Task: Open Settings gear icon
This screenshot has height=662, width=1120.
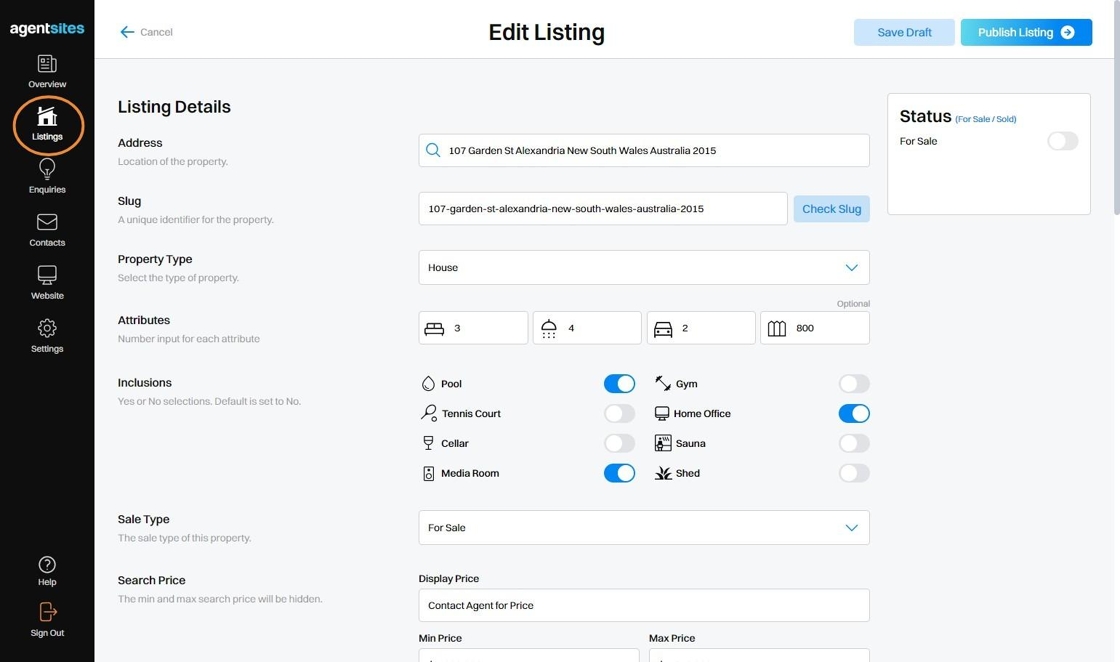Action: click(x=47, y=329)
